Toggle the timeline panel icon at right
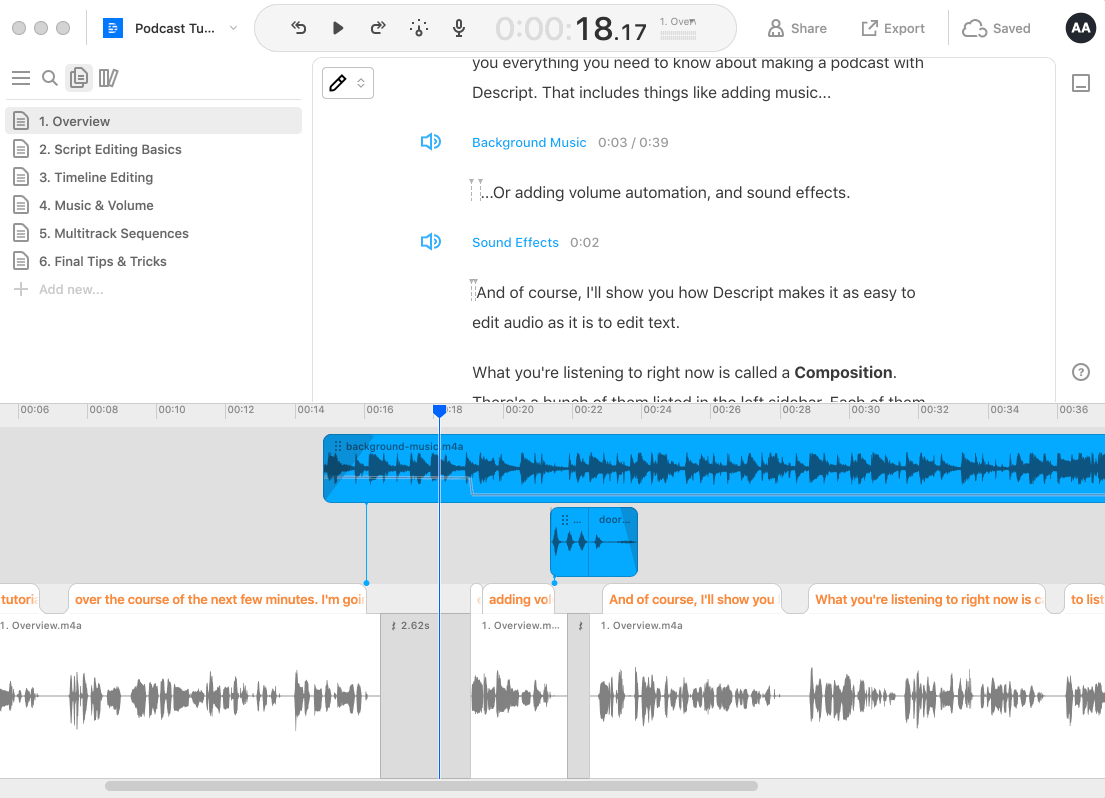 pos(1081,83)
